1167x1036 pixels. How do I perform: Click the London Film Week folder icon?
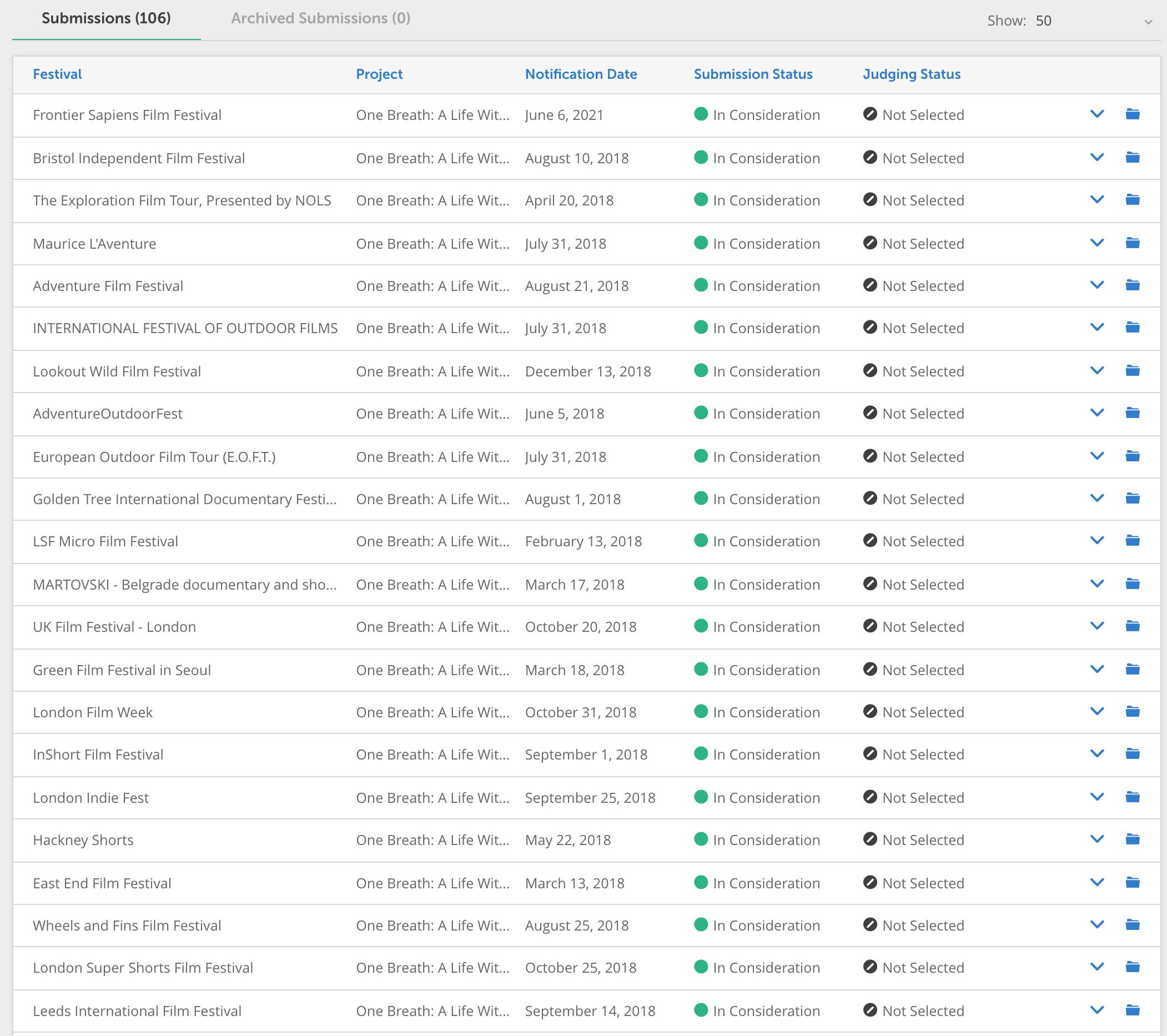[1132, 712]
